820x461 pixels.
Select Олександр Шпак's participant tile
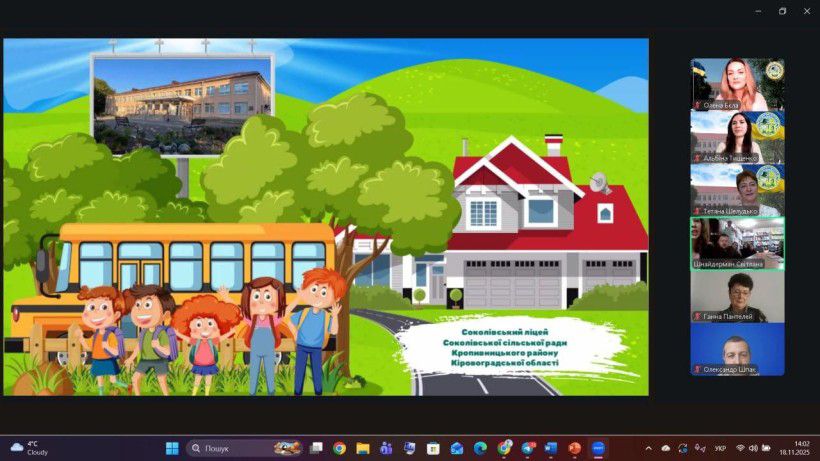pyautogui.click(x=737, y=349)
